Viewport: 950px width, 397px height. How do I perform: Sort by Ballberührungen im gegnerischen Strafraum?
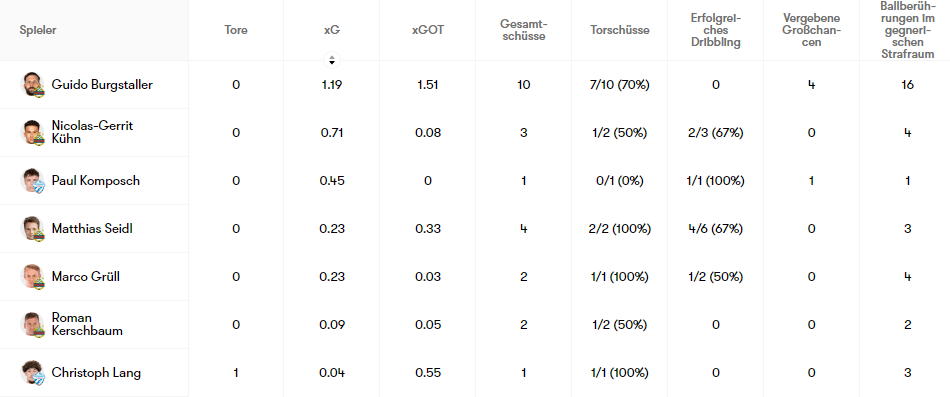(907, 30)
